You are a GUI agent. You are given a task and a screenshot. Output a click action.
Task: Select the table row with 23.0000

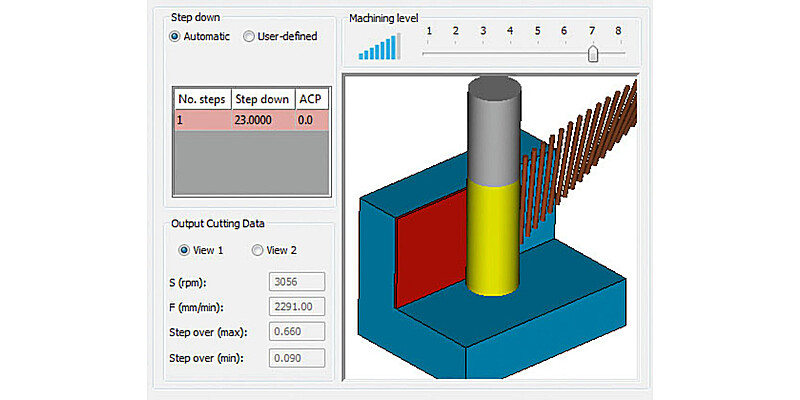(x=251, y=119)
